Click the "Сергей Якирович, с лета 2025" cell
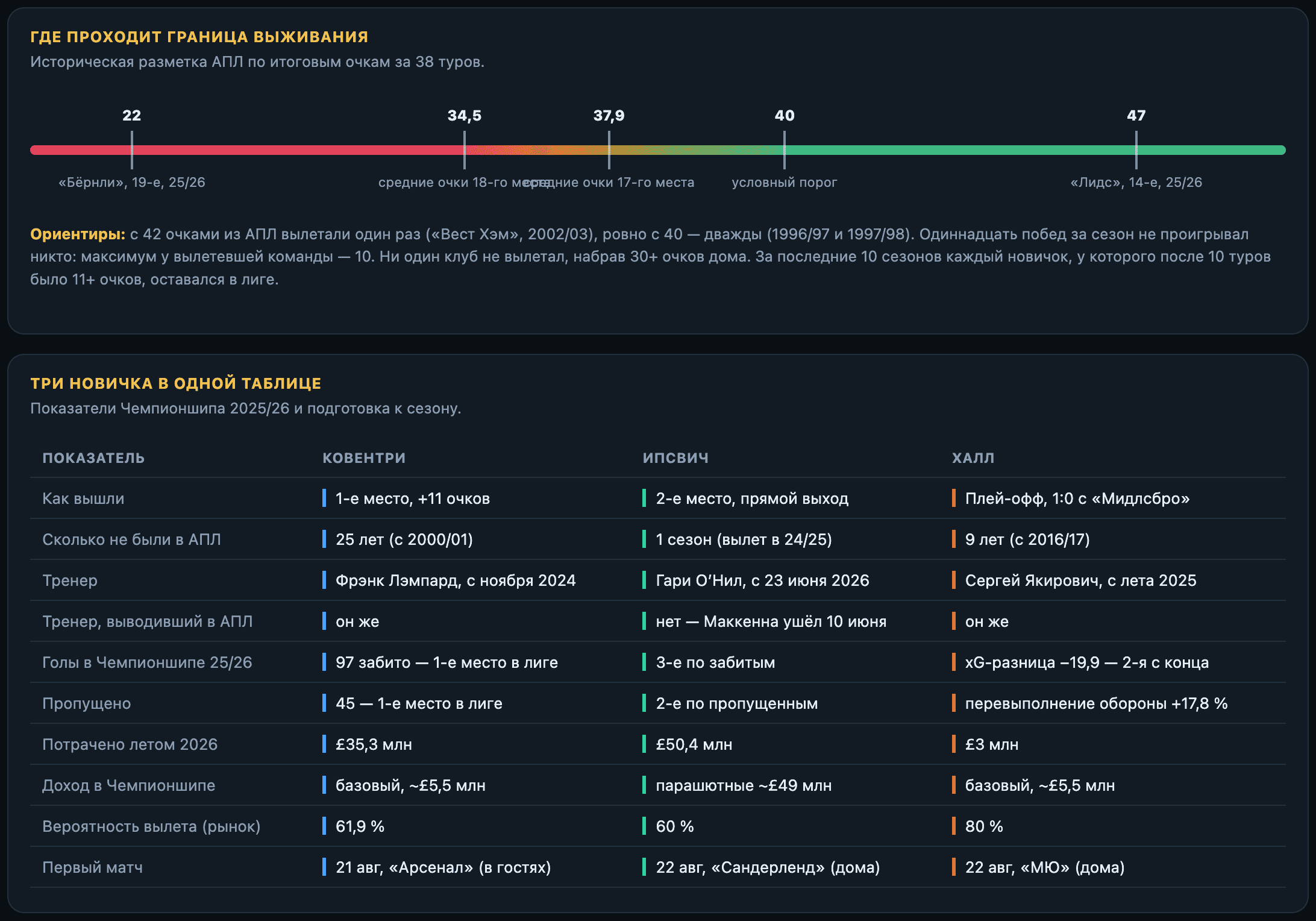Viewport: 1316px width, 921px height. click(x=1081, y=580)
